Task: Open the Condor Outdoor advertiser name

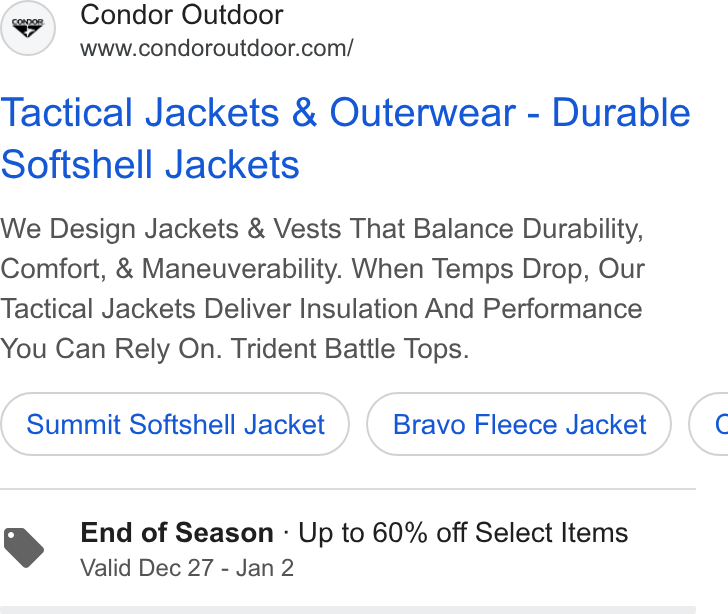Action: point(182,15)
